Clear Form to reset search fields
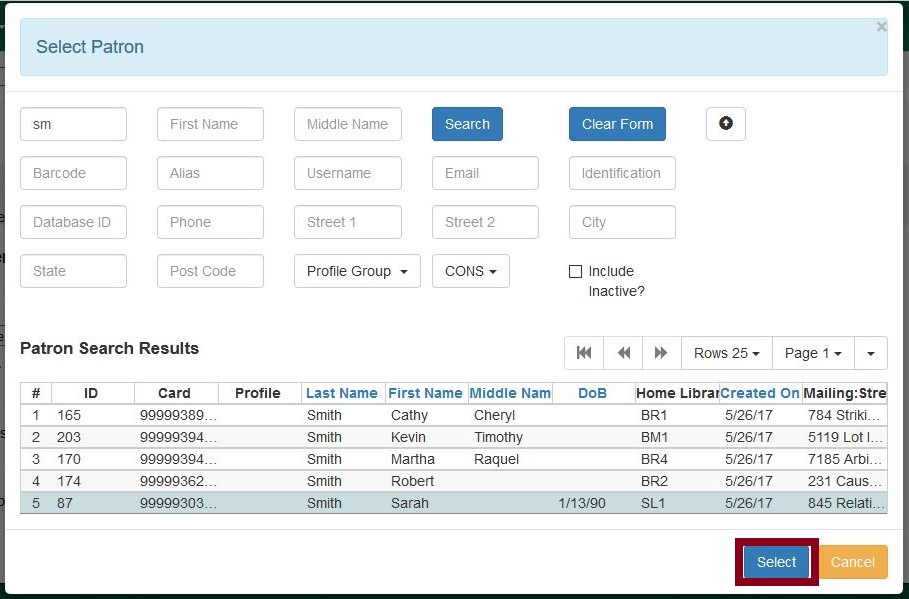Image resolution: width=909 pixels, height=599 pixels. coord(617,124)
